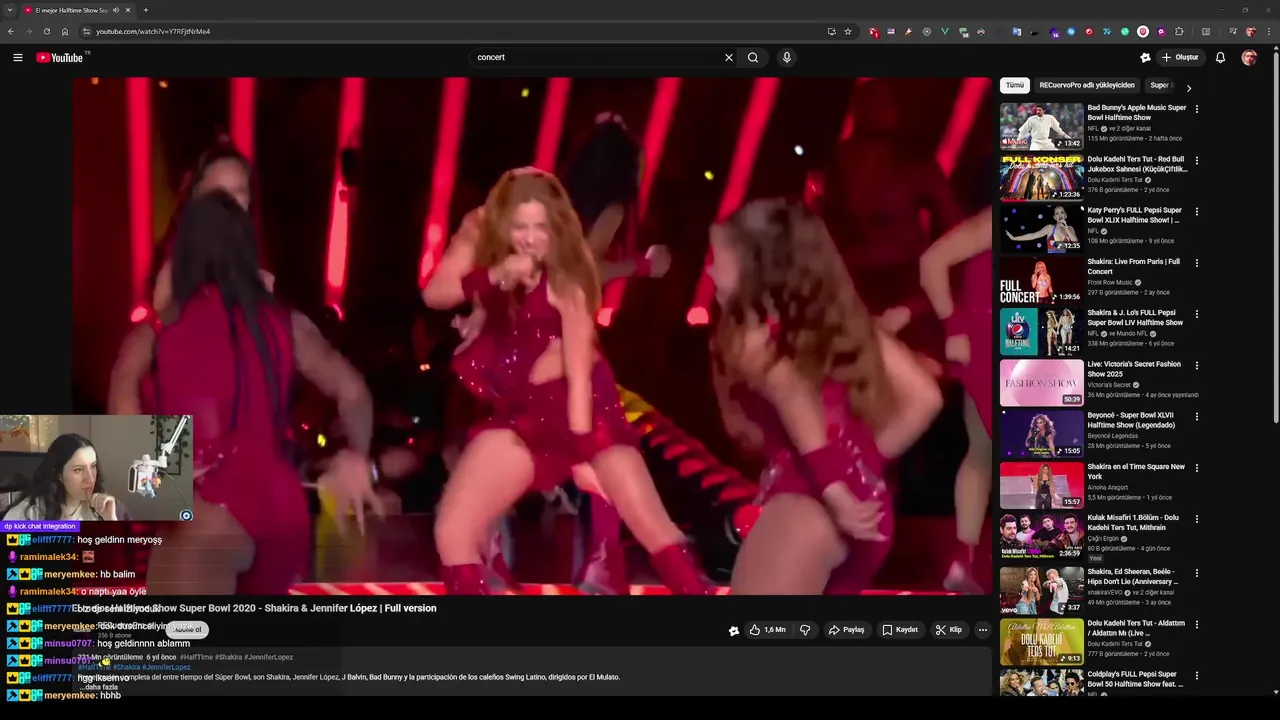
Task: Open Shakira & J. Lo's FULL Pepsi thumbnail
Action: point(1041,332)
